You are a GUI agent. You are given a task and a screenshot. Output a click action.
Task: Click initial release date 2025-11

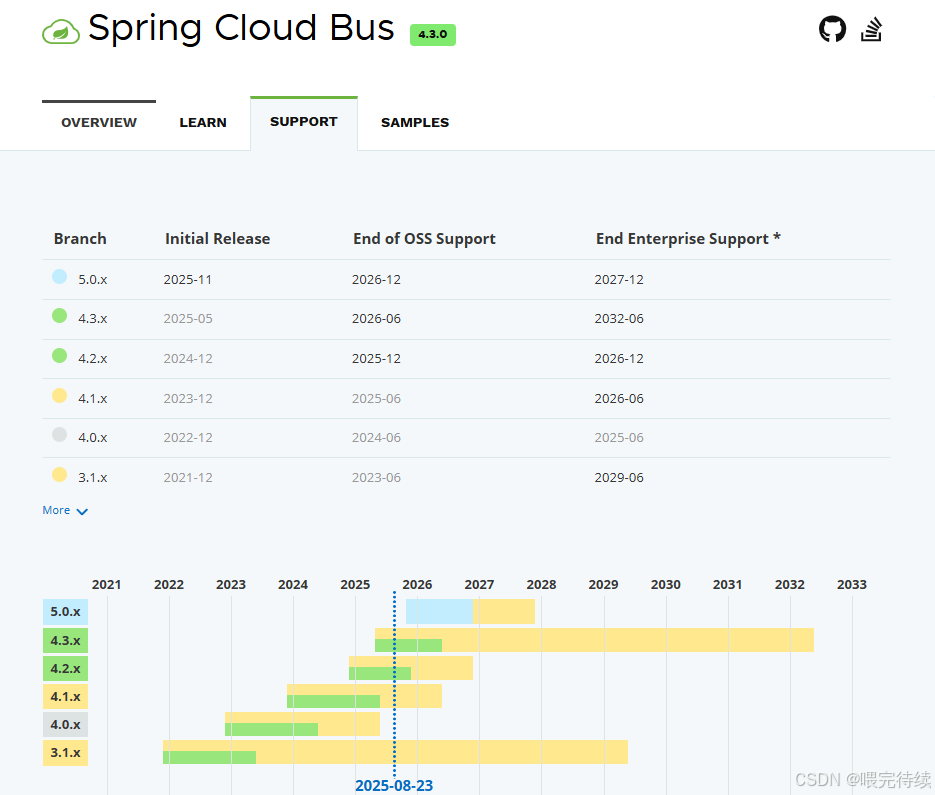pyautogui.click(x=188, y=280)
